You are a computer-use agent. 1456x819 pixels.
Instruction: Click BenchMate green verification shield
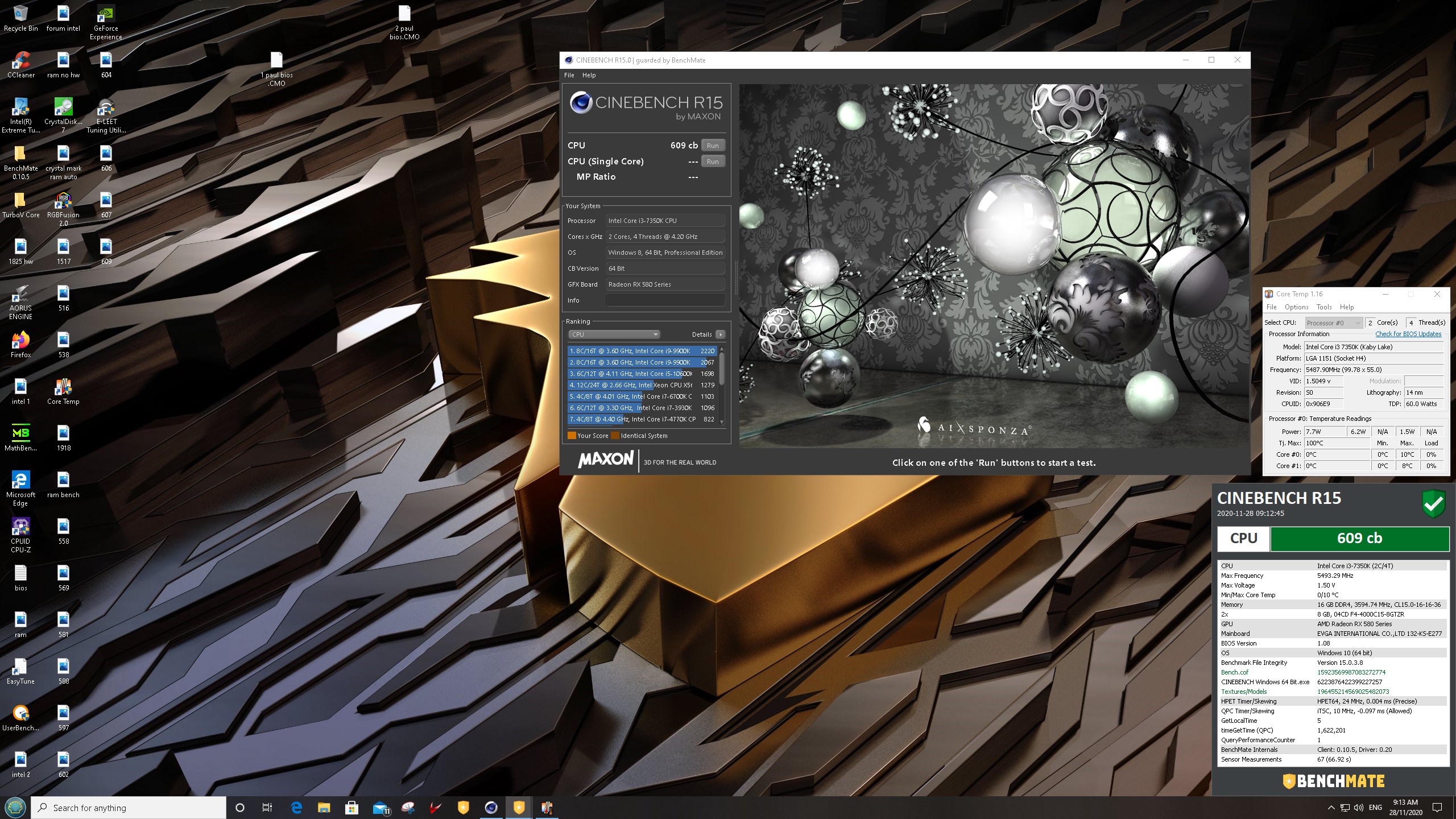point(1434,503)
